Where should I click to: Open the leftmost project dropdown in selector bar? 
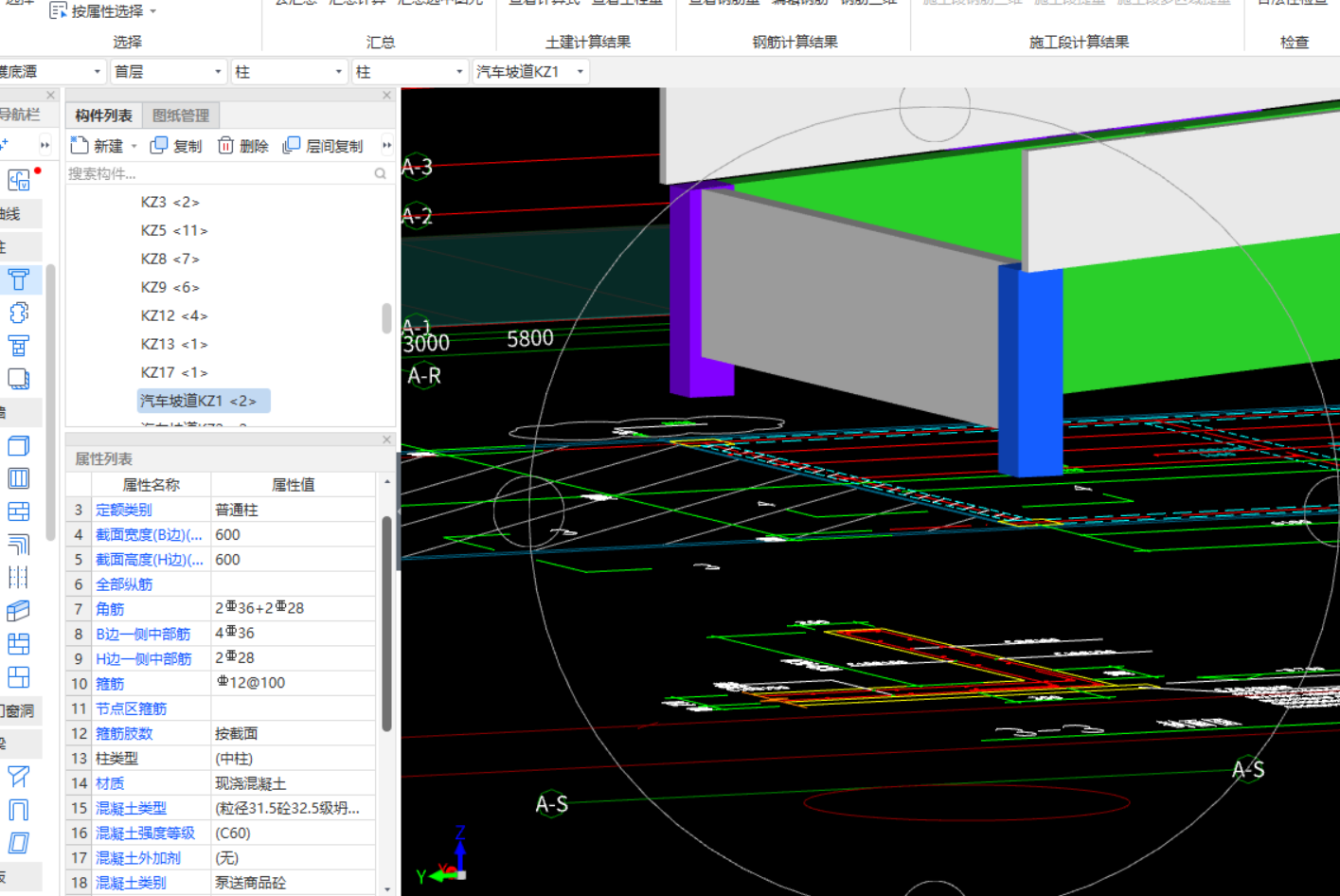(x=97, y=72)
